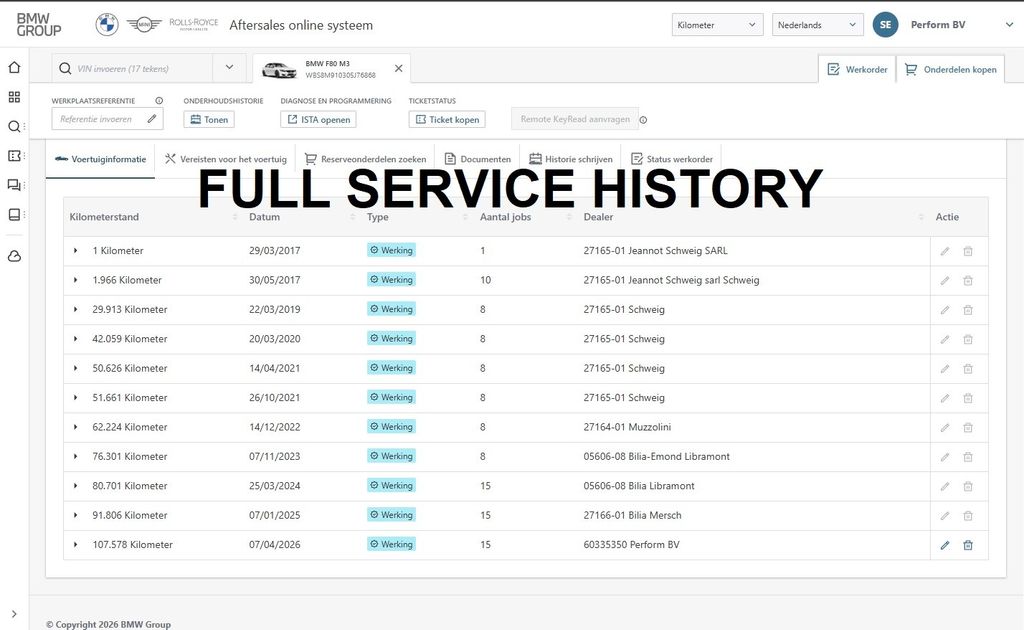
Task: Open the Status werkorder tab
Action: [x=671, y=159]
